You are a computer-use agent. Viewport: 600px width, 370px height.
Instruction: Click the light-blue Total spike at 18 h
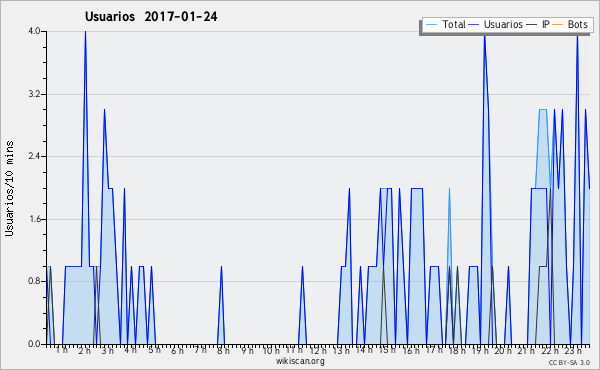[449, 189]
